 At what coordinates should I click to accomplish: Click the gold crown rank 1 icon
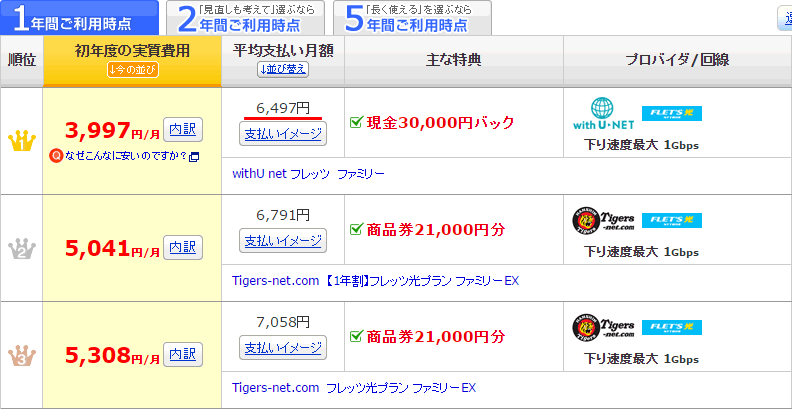click(x=21, y=140)
